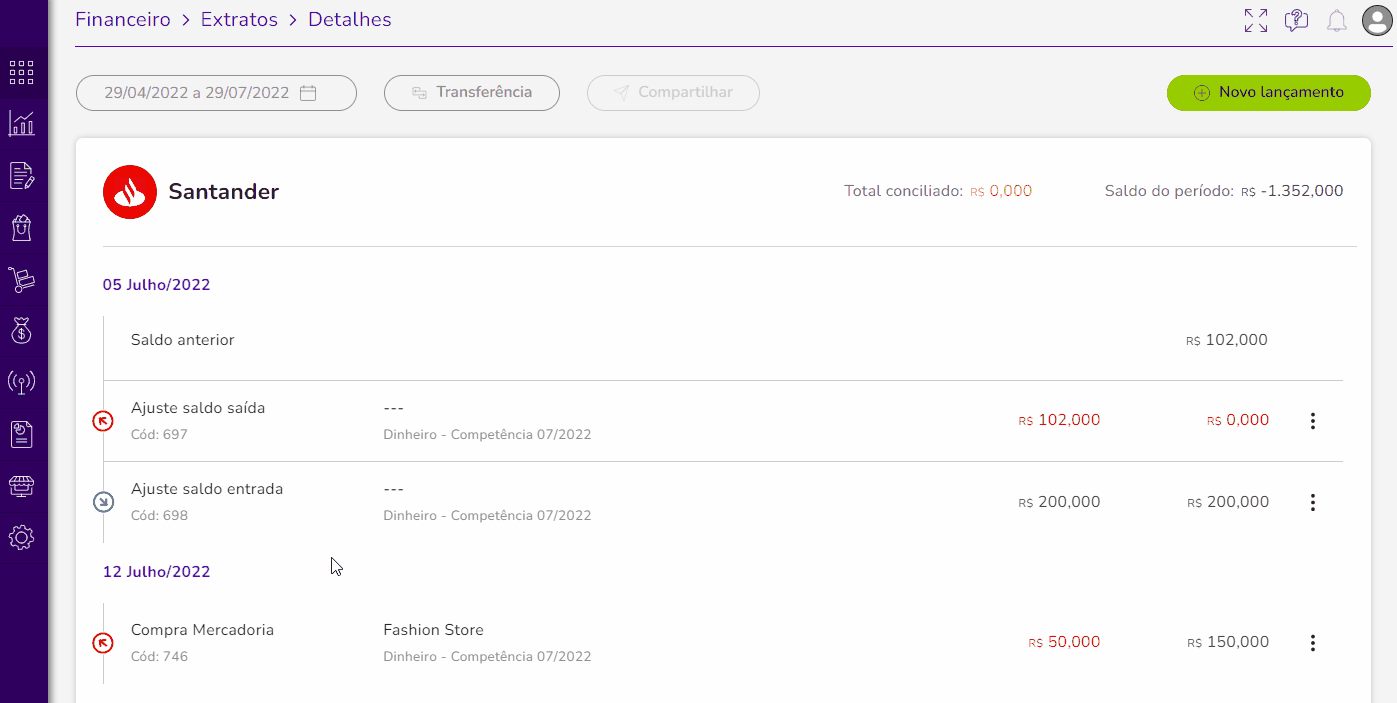
Task: Click the Santander account name
Action: click(224, 192)
